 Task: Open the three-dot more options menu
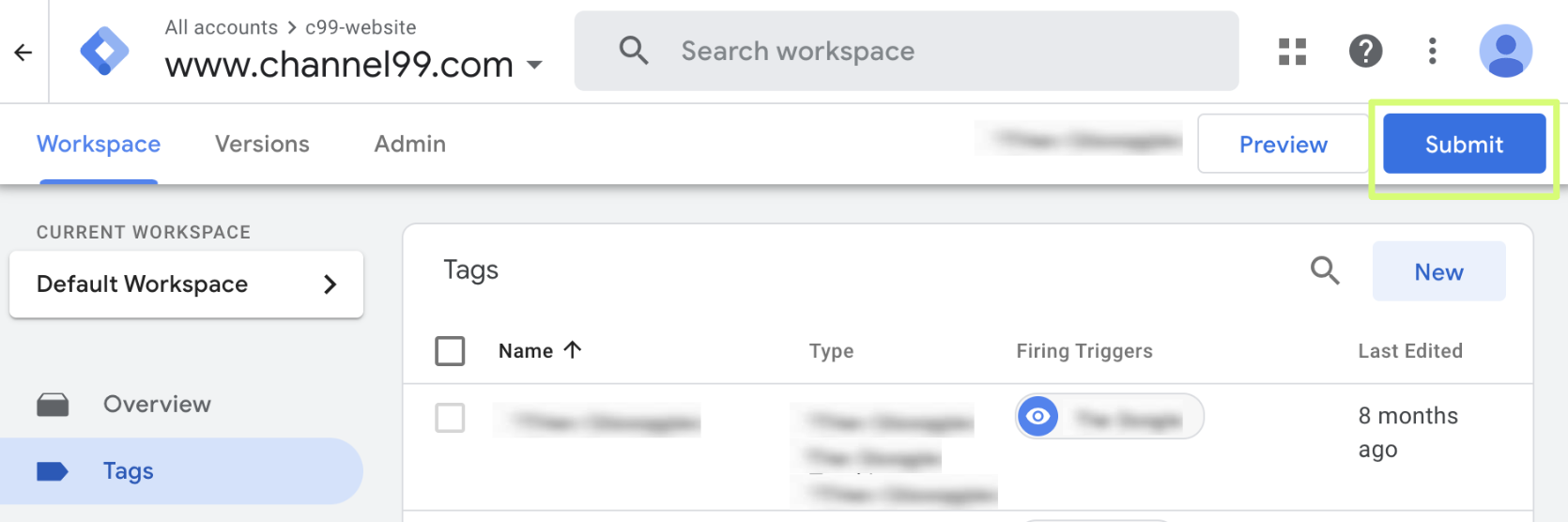point(1432,51)
